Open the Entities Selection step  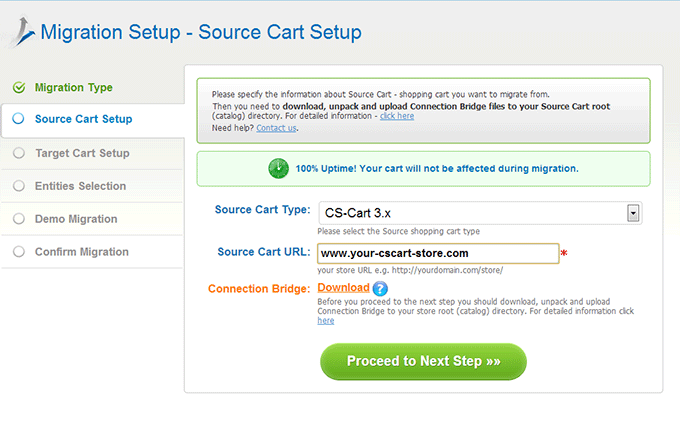81,186
